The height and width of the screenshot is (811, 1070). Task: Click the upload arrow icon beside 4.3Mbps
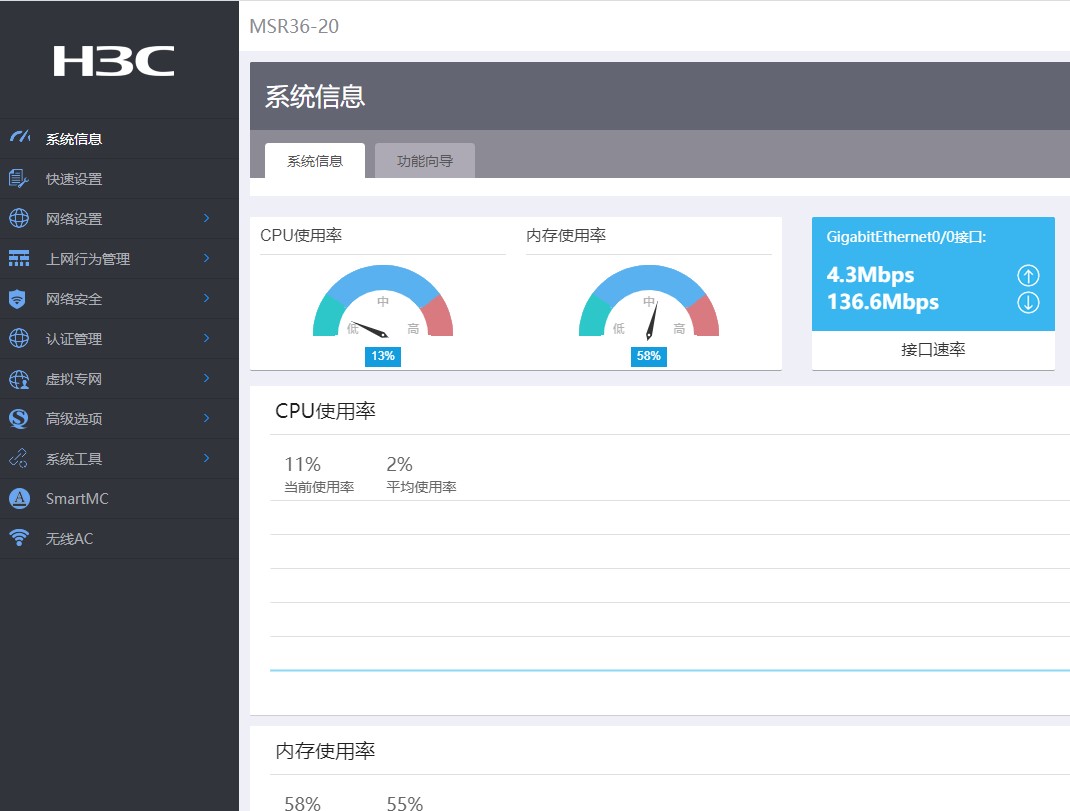click(x=1028, y=275)
